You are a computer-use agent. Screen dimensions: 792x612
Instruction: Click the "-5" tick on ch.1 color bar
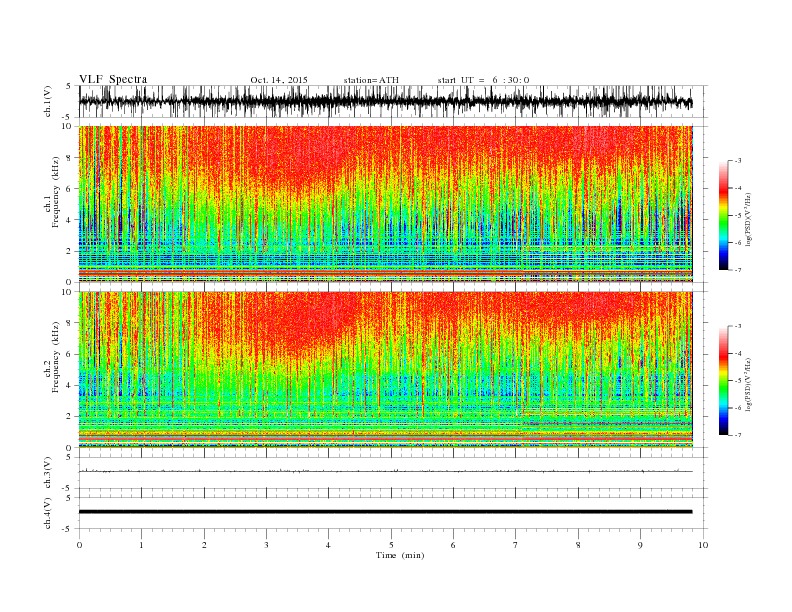[737, 216]
